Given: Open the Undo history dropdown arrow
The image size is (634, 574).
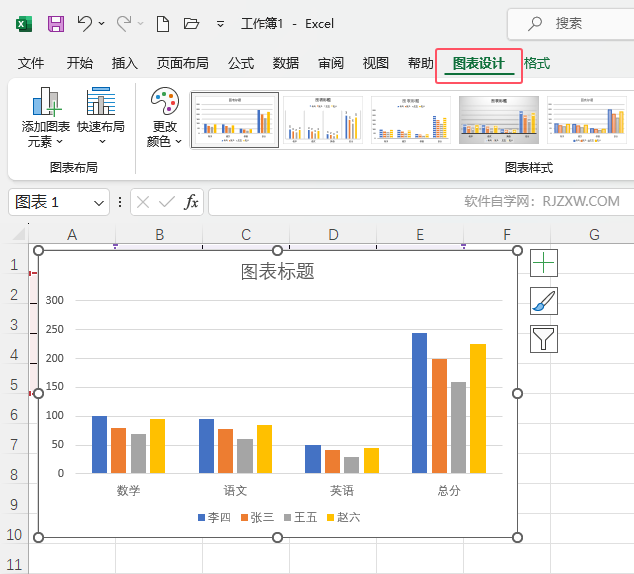Looking at the screenshot, I should pos(101,23).
